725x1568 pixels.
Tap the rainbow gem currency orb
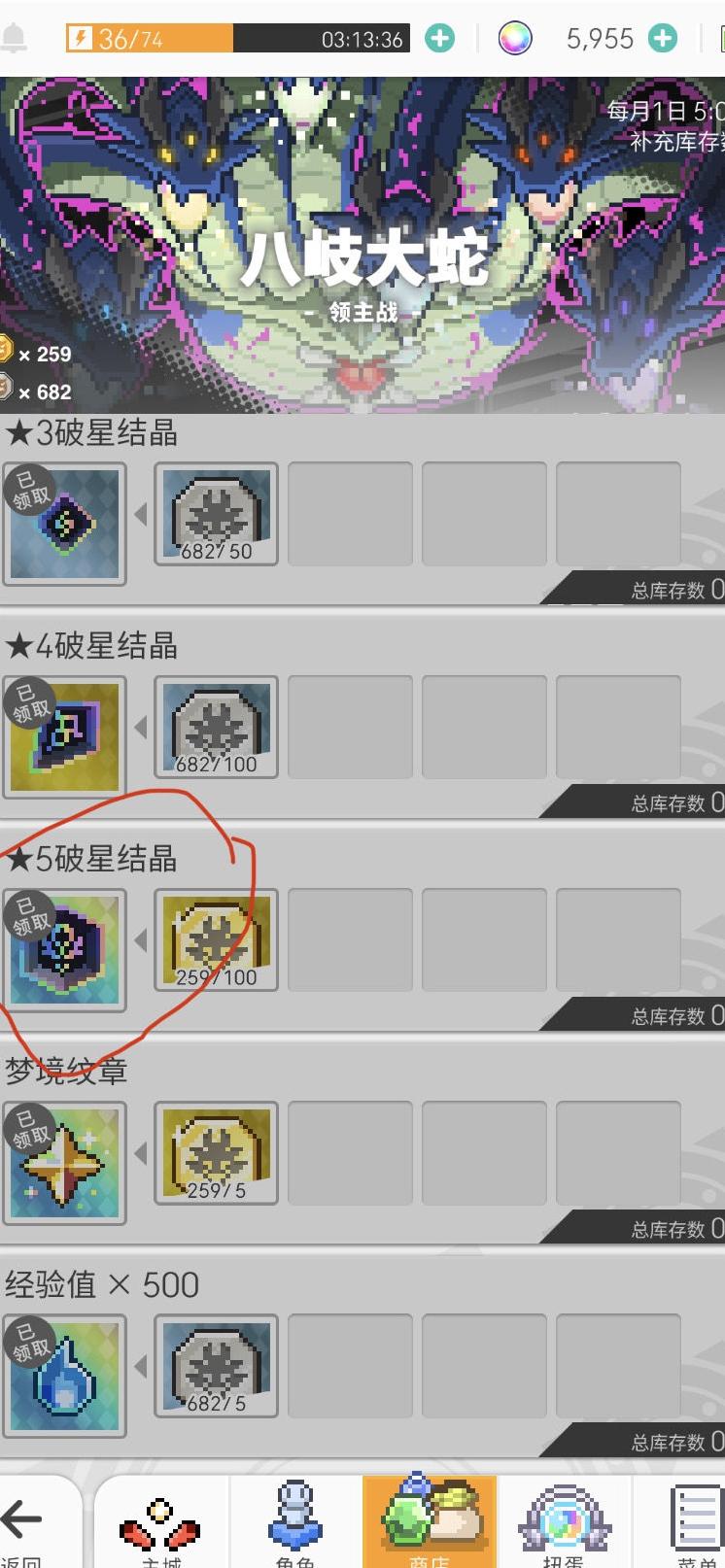[x=515, y=39]
